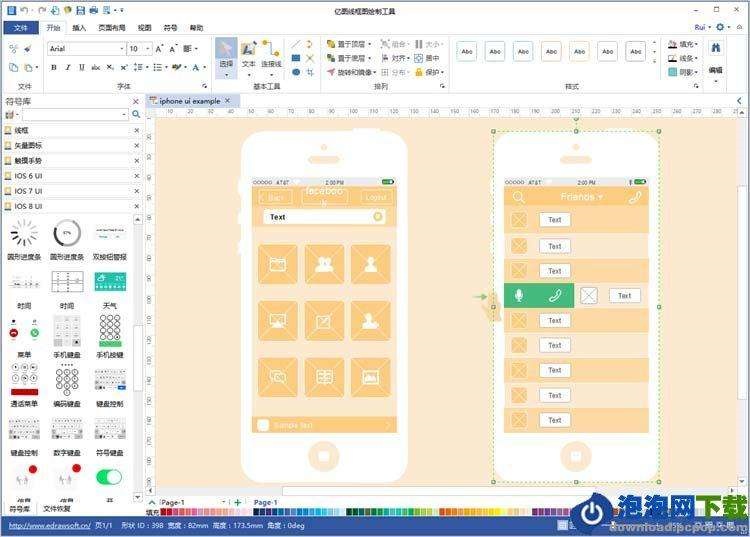Open the 阴影 shadow dropdown

click(683, 72)
